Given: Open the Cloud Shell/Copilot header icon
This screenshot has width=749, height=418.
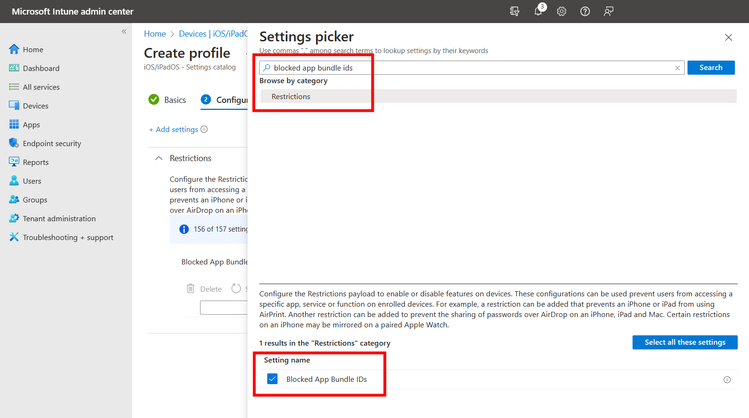Looking at the screenshot, I should click(x=514, y=11).
